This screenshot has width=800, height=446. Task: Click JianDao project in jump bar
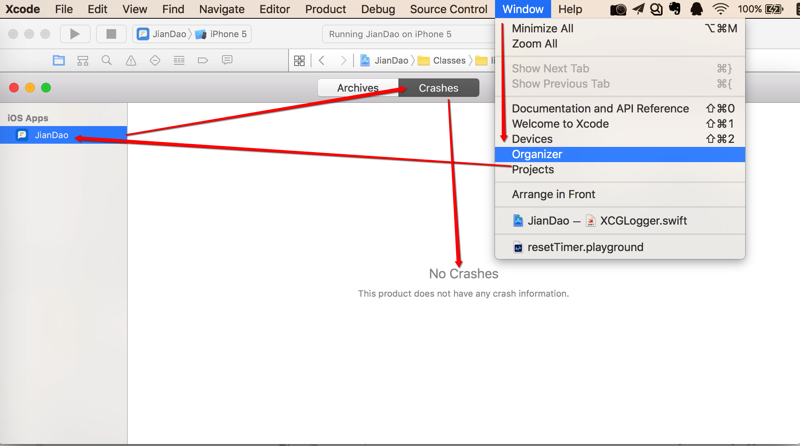384,61
